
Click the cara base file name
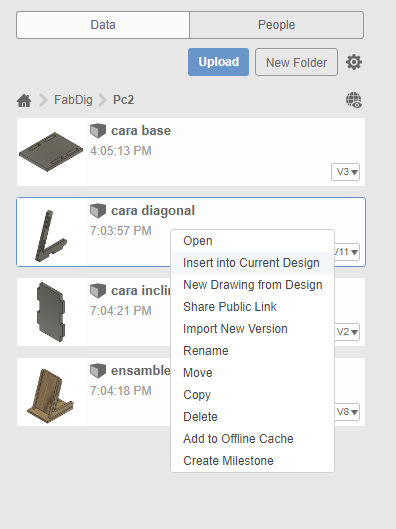[141, 131]
